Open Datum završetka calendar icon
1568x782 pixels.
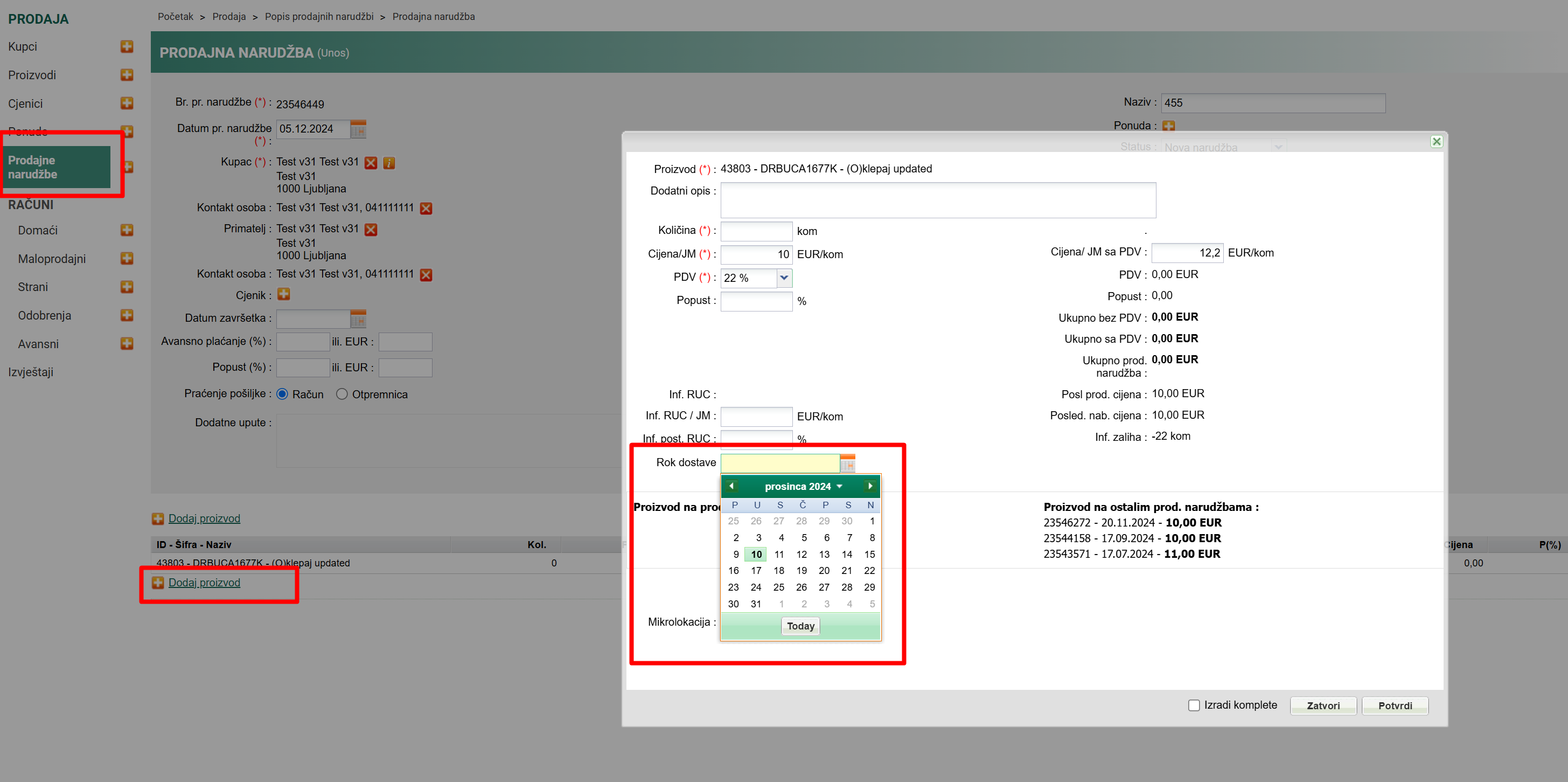point(358,319)
